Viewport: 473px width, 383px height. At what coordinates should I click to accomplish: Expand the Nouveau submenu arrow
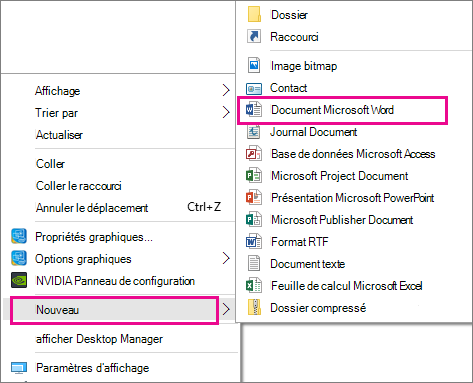tap(226, 309)
